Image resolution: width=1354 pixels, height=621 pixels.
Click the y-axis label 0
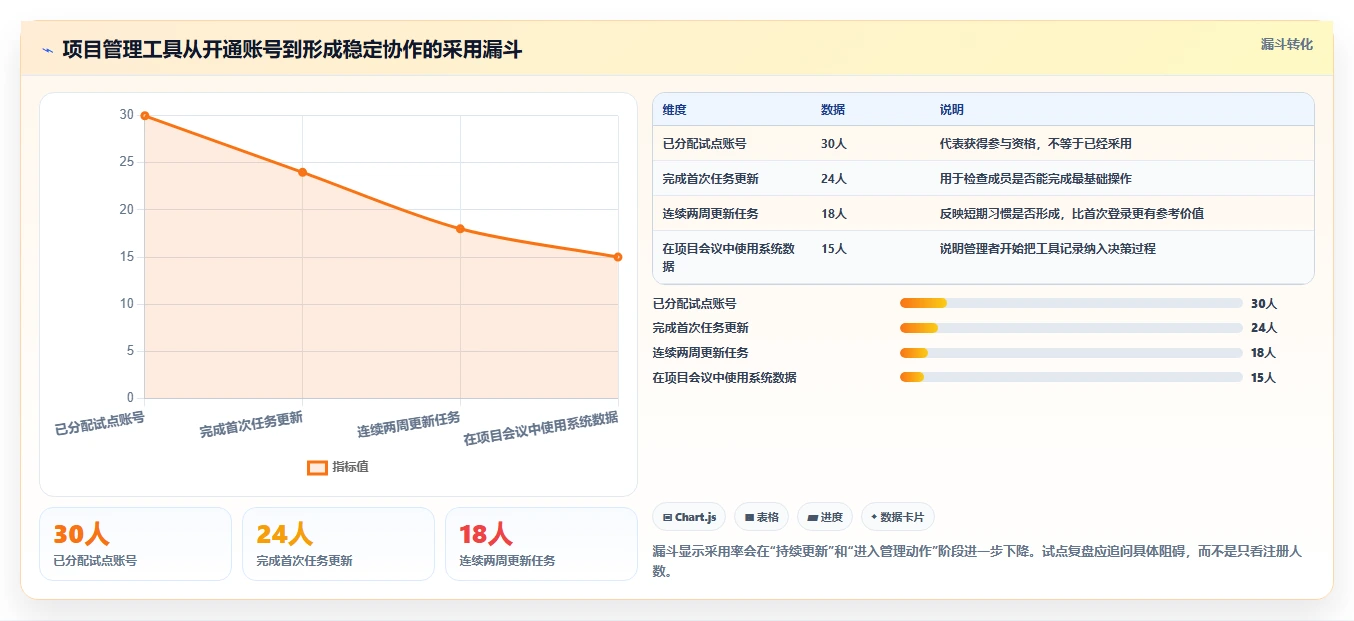point(130,398)
